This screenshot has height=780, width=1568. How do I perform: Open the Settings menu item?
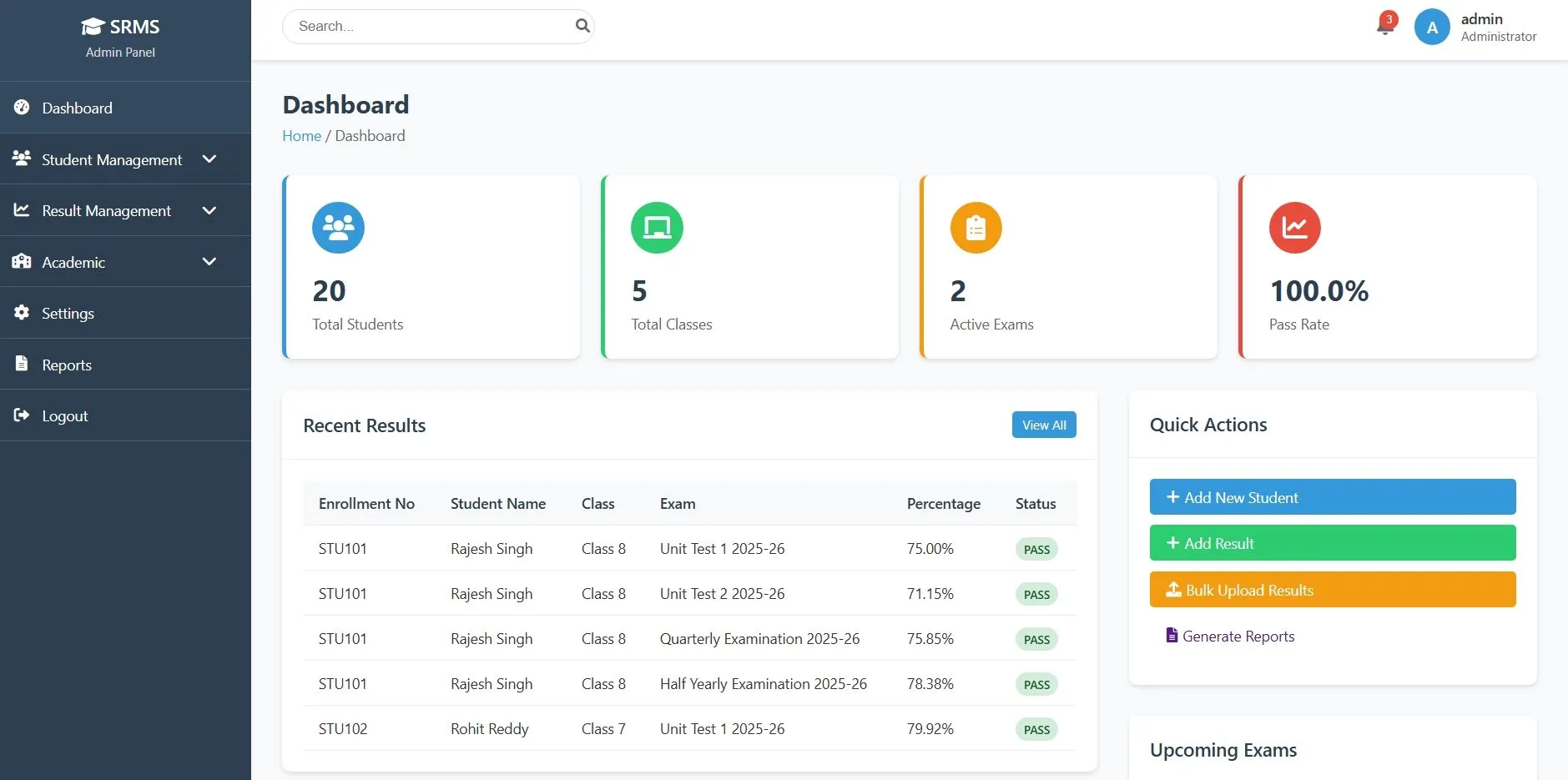68,313
